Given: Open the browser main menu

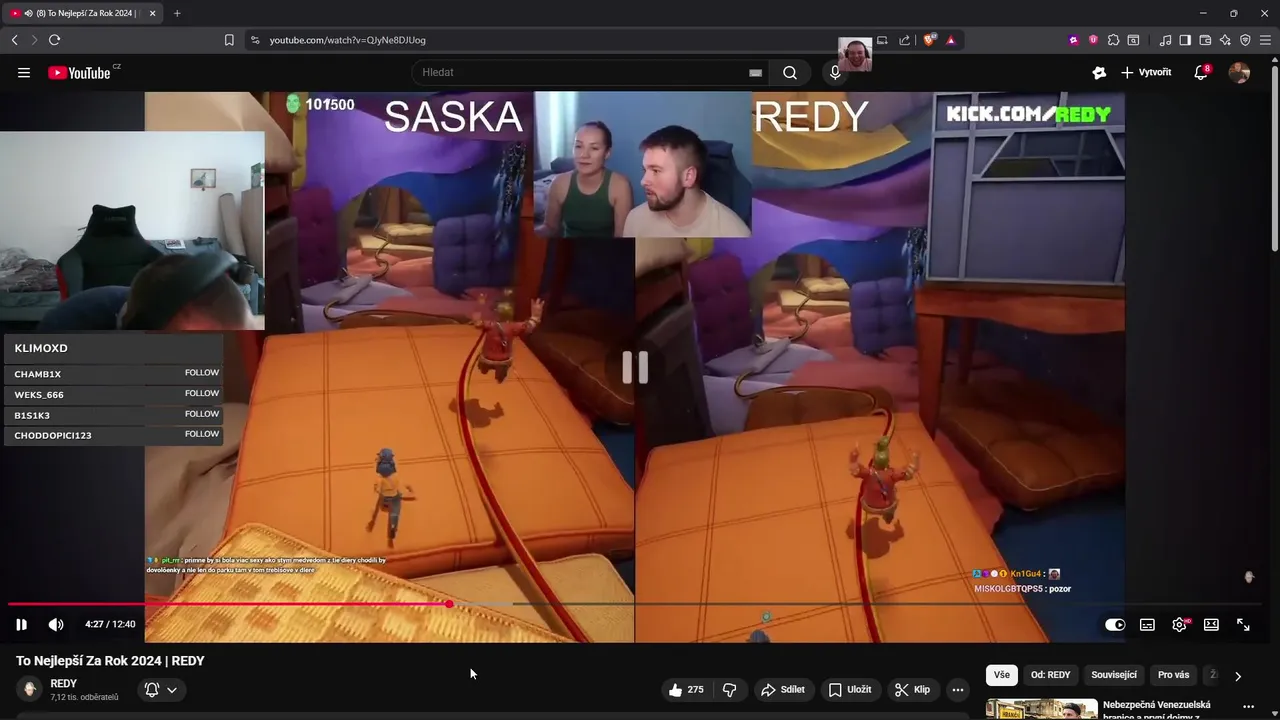Looking at the screenshot, I should tap(1265, 40).
